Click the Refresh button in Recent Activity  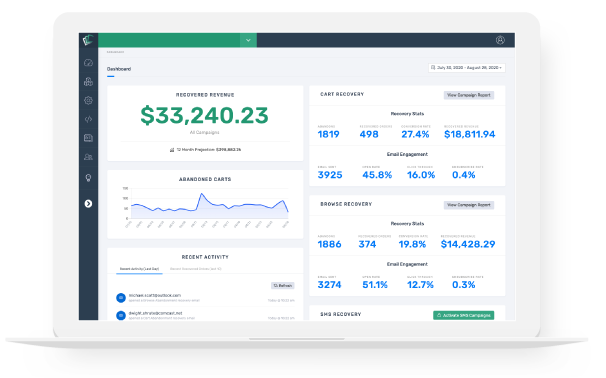click(283, 286)
